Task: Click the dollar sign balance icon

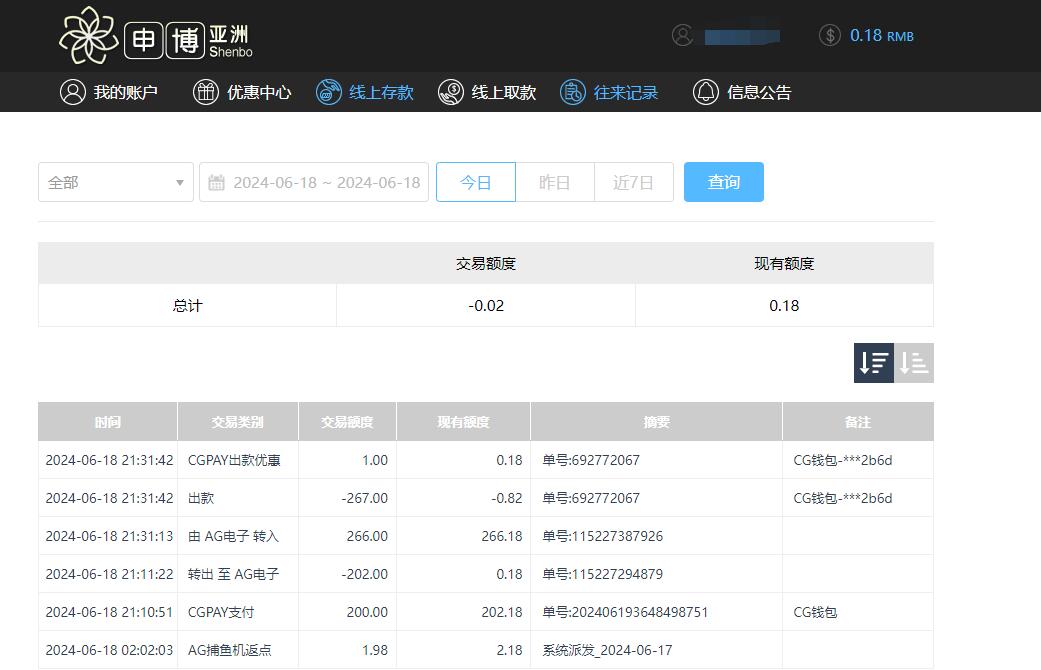Action: [830, 35]
